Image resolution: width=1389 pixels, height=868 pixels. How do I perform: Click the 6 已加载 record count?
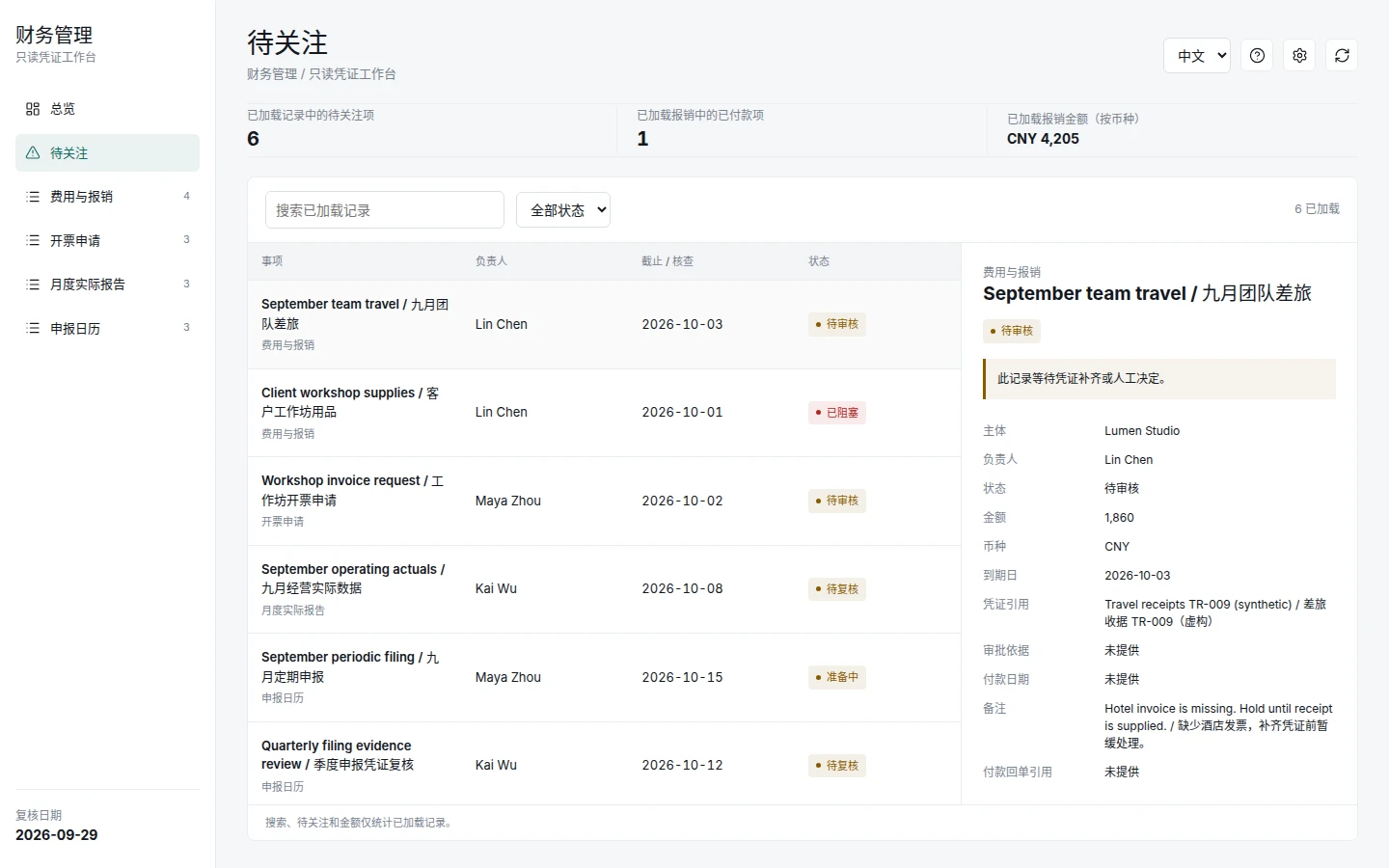point(1317,209)
